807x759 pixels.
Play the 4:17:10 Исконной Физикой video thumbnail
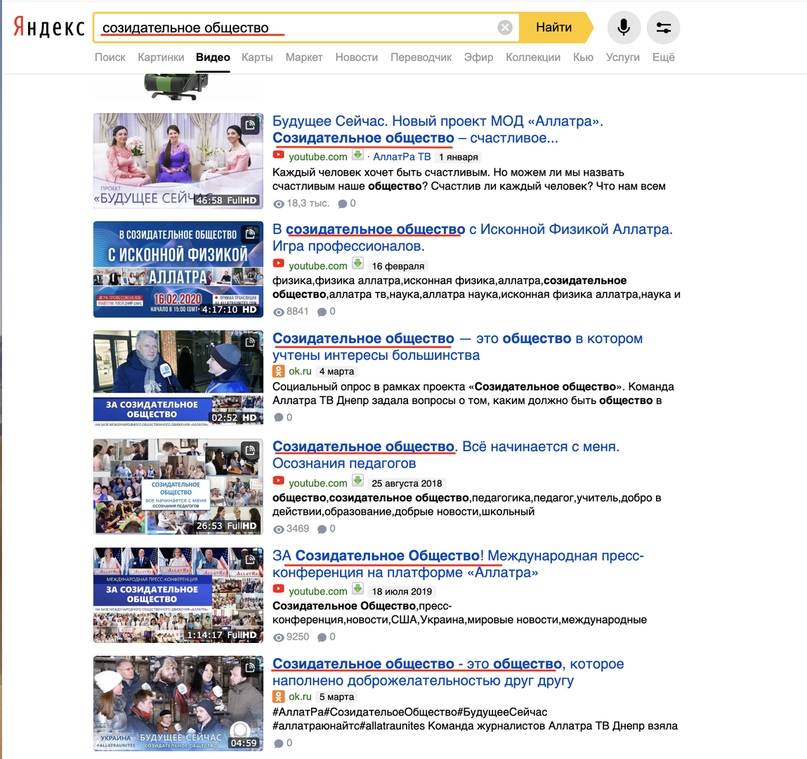[178, 269]
